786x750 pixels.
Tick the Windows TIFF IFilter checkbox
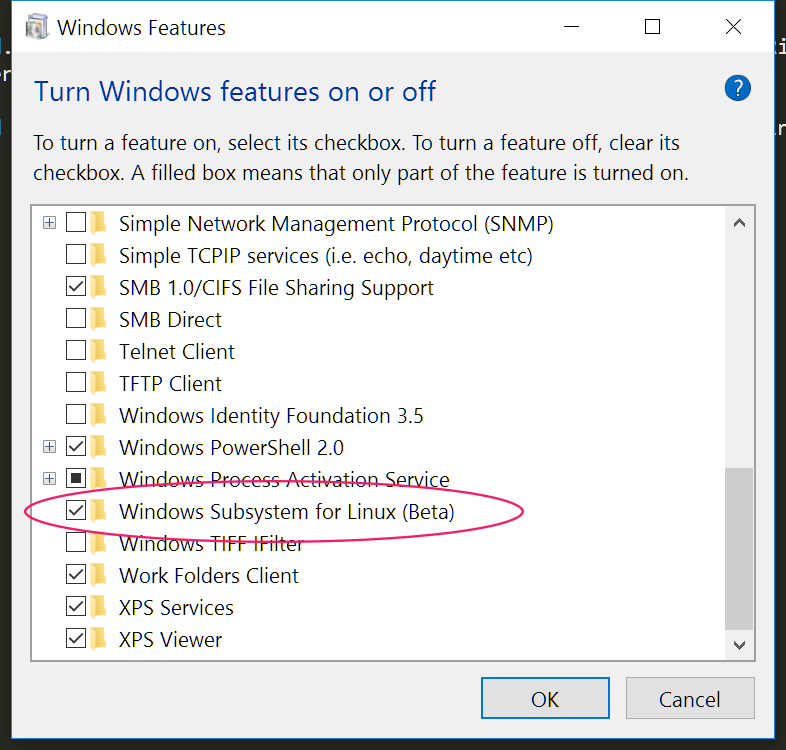point(76,543)
